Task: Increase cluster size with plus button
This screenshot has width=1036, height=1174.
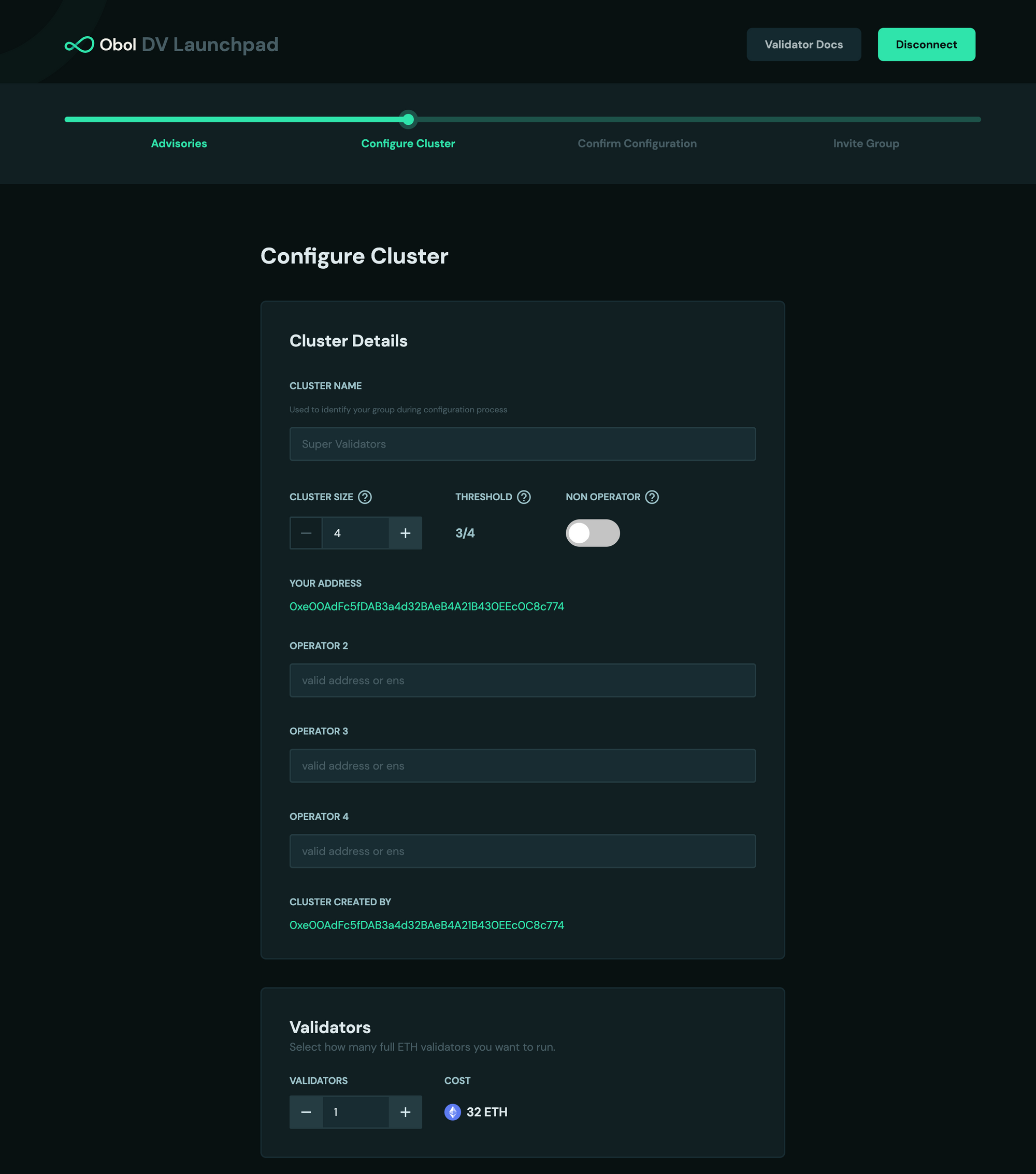Action: 405,533
